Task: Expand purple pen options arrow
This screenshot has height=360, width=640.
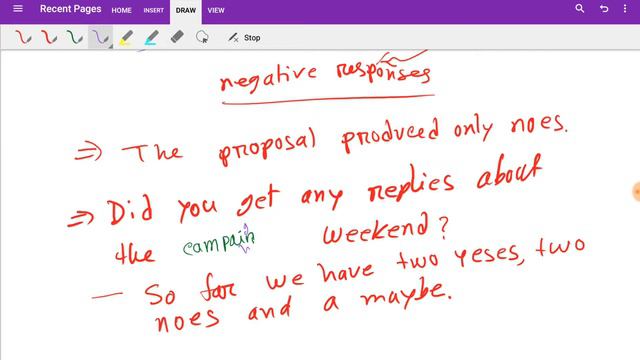Action: click(110, 47)
